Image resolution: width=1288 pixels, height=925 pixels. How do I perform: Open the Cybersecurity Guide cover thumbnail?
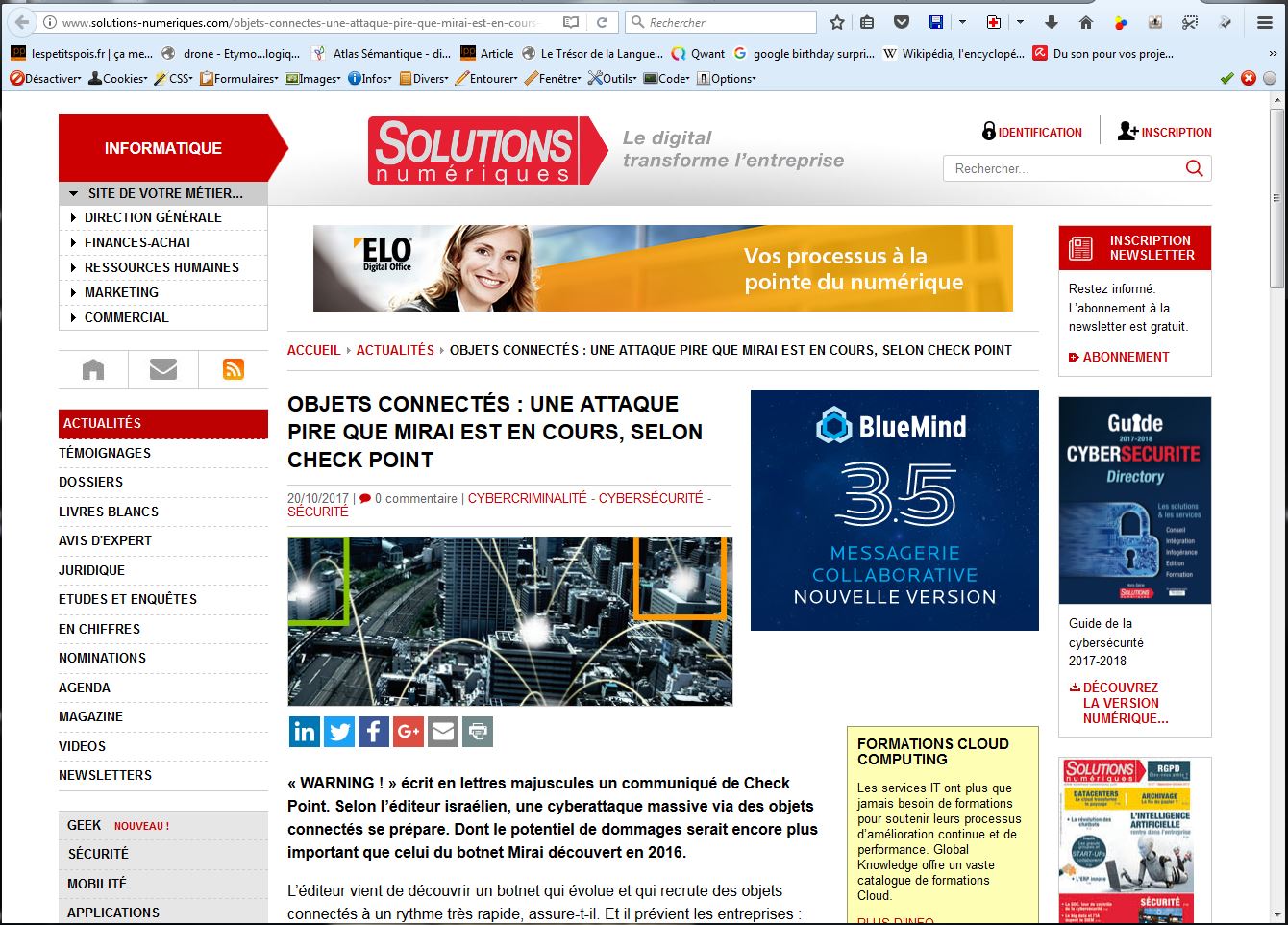(1134, 500)
